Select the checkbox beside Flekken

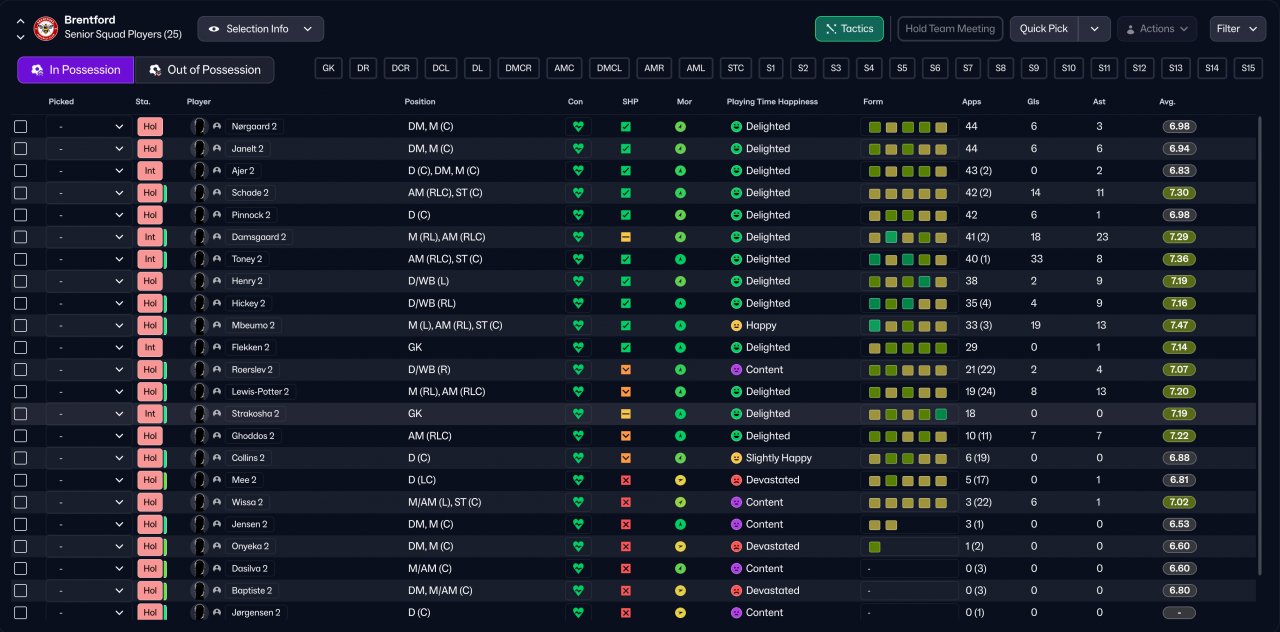pos(21,348)
